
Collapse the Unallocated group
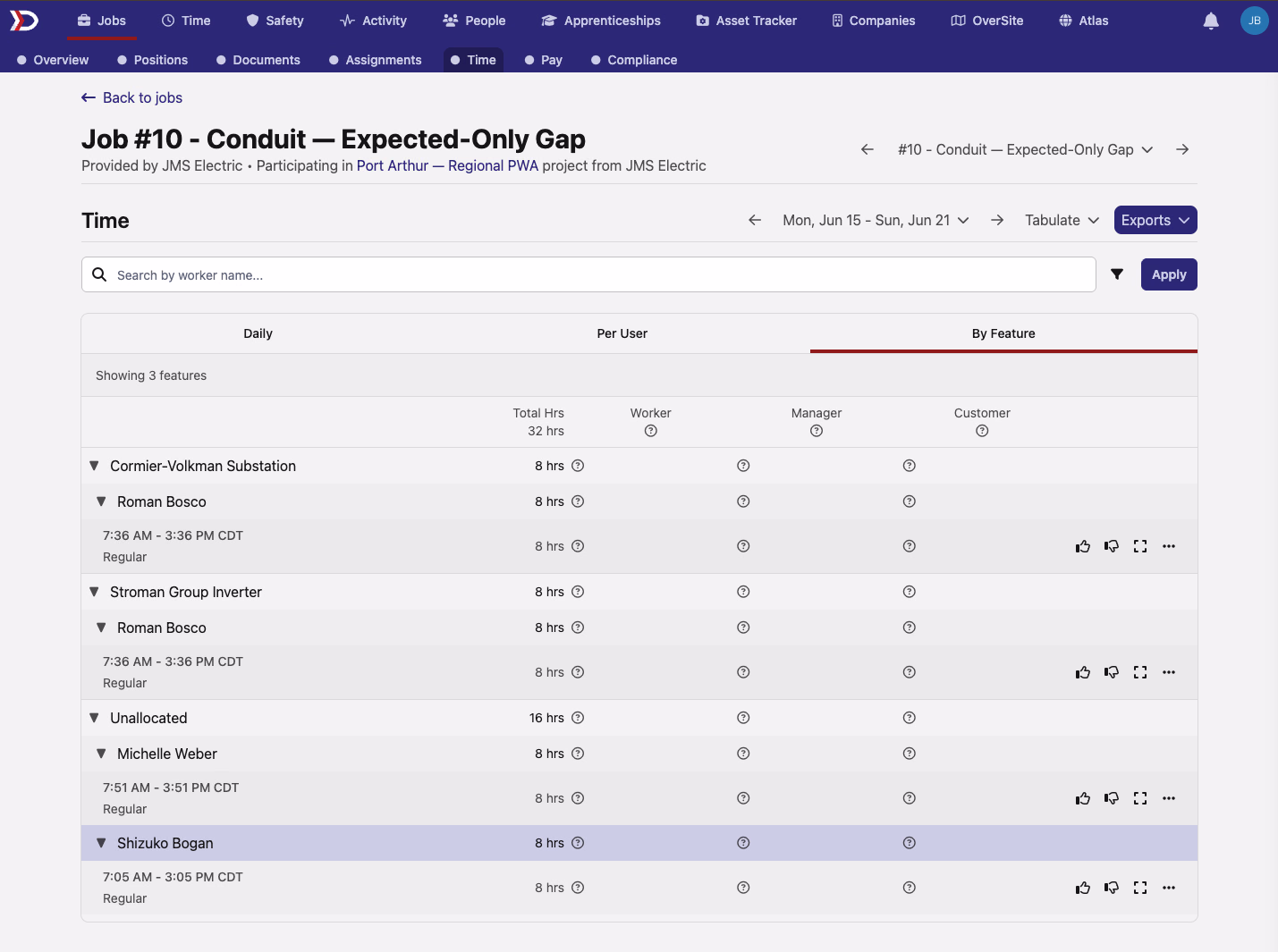point(94,718)
